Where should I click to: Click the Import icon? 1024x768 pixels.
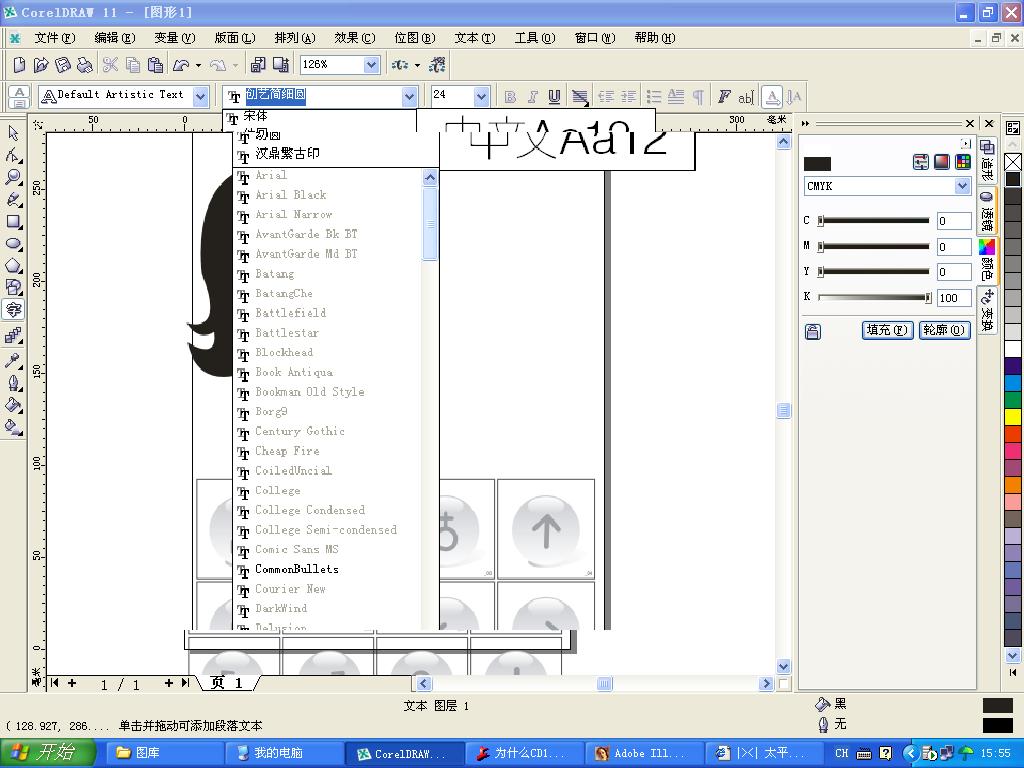[258, 65]
